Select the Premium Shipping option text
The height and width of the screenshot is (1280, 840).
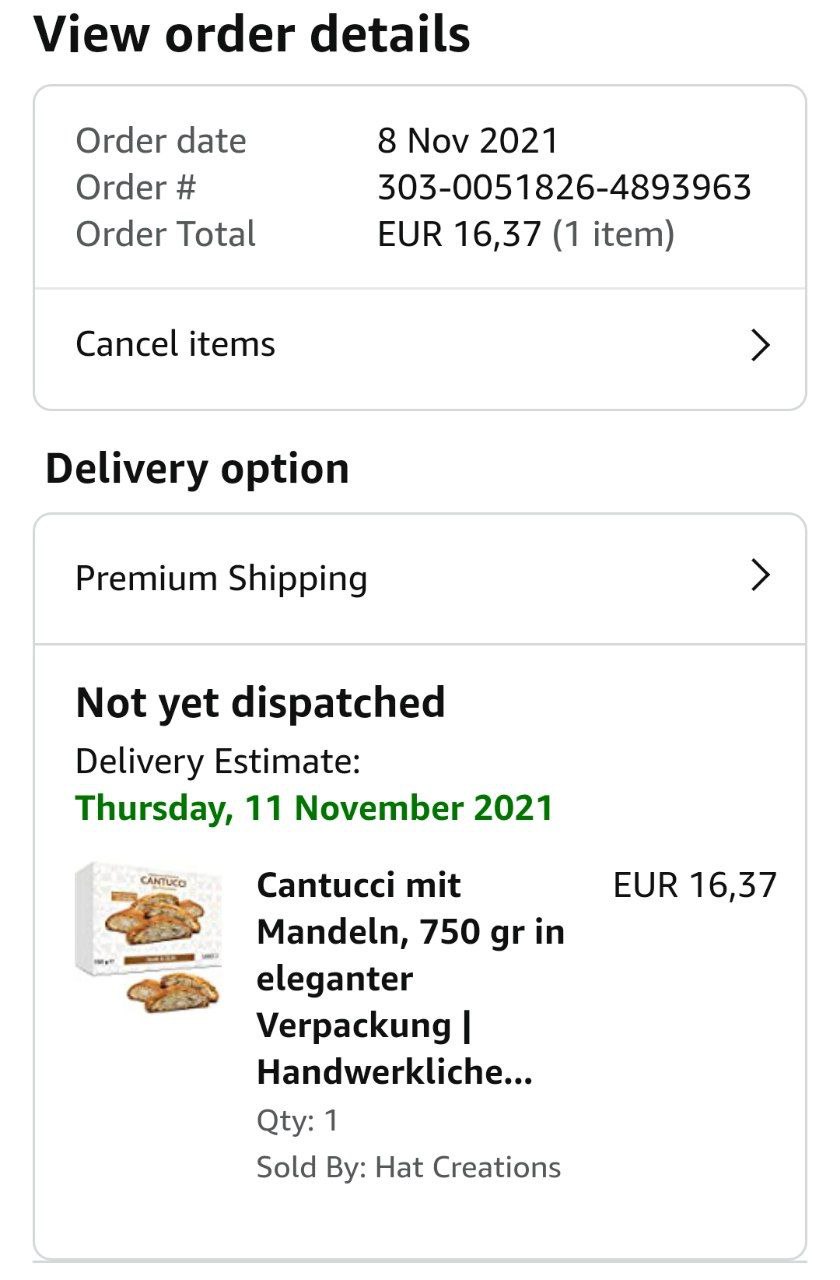(x=221, y=578)
